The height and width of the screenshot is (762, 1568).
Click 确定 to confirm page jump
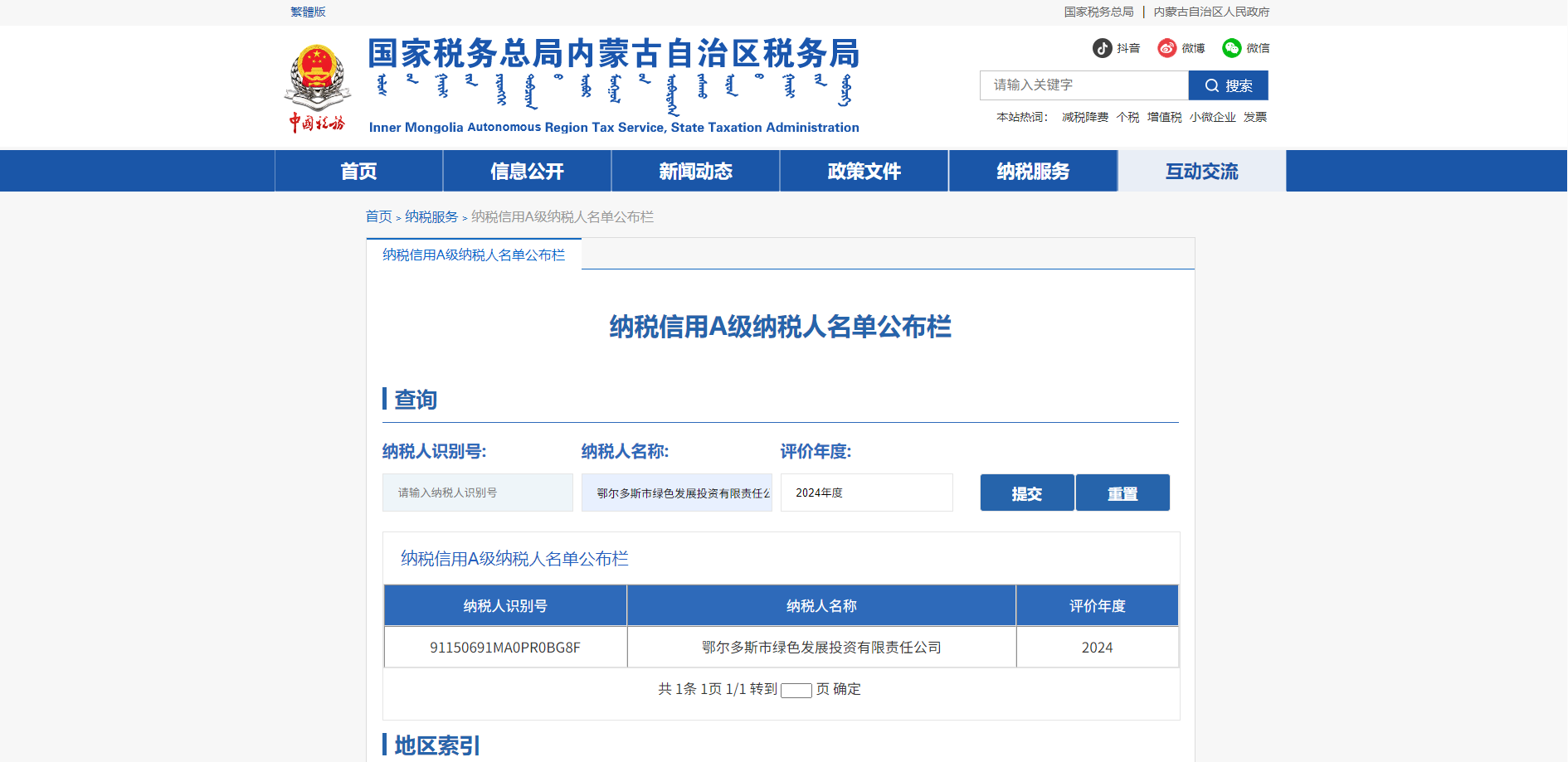(x=847, y=689)
